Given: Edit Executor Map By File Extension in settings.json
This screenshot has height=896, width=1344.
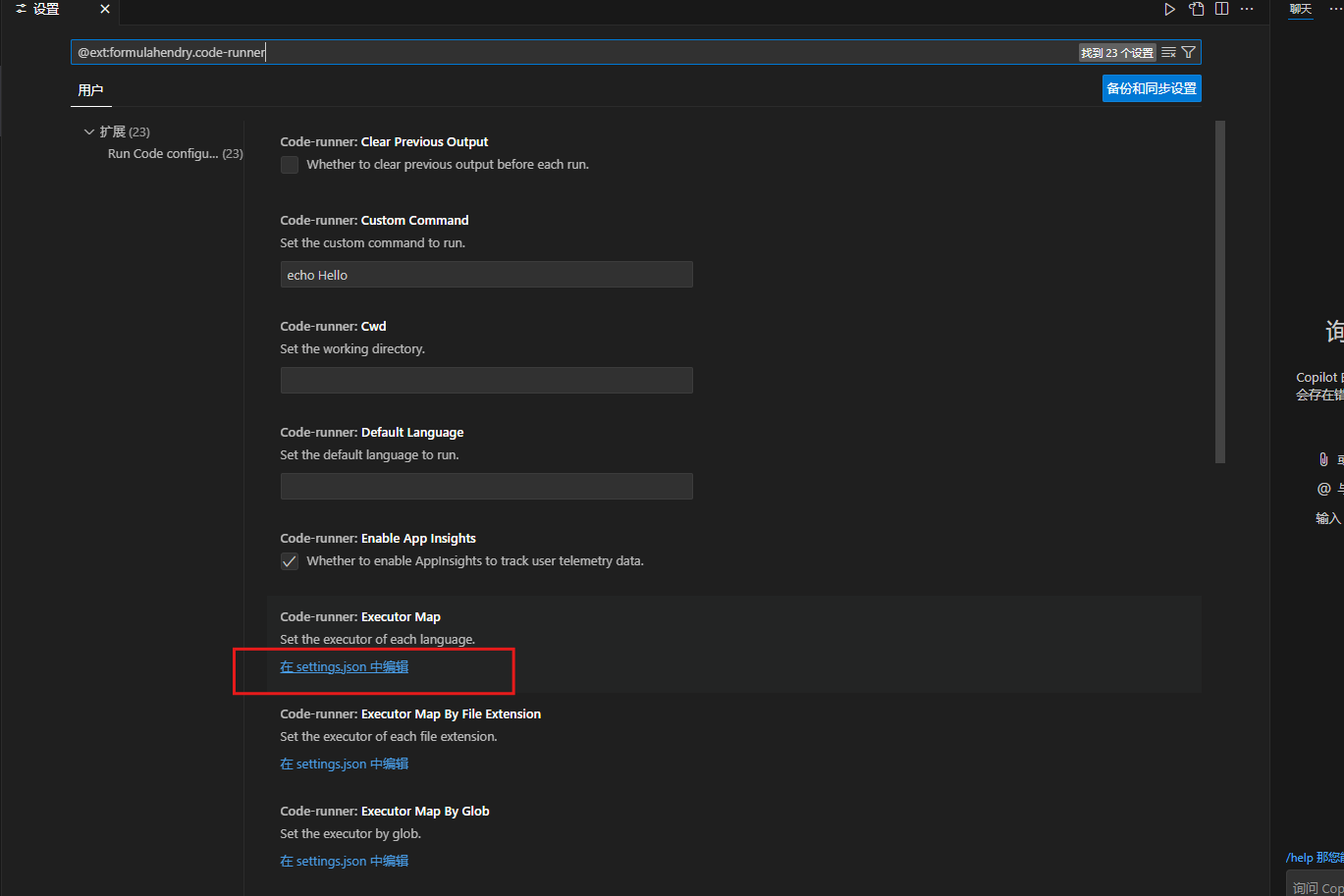Looking at the screenshot, I should (x=345, y=764).
